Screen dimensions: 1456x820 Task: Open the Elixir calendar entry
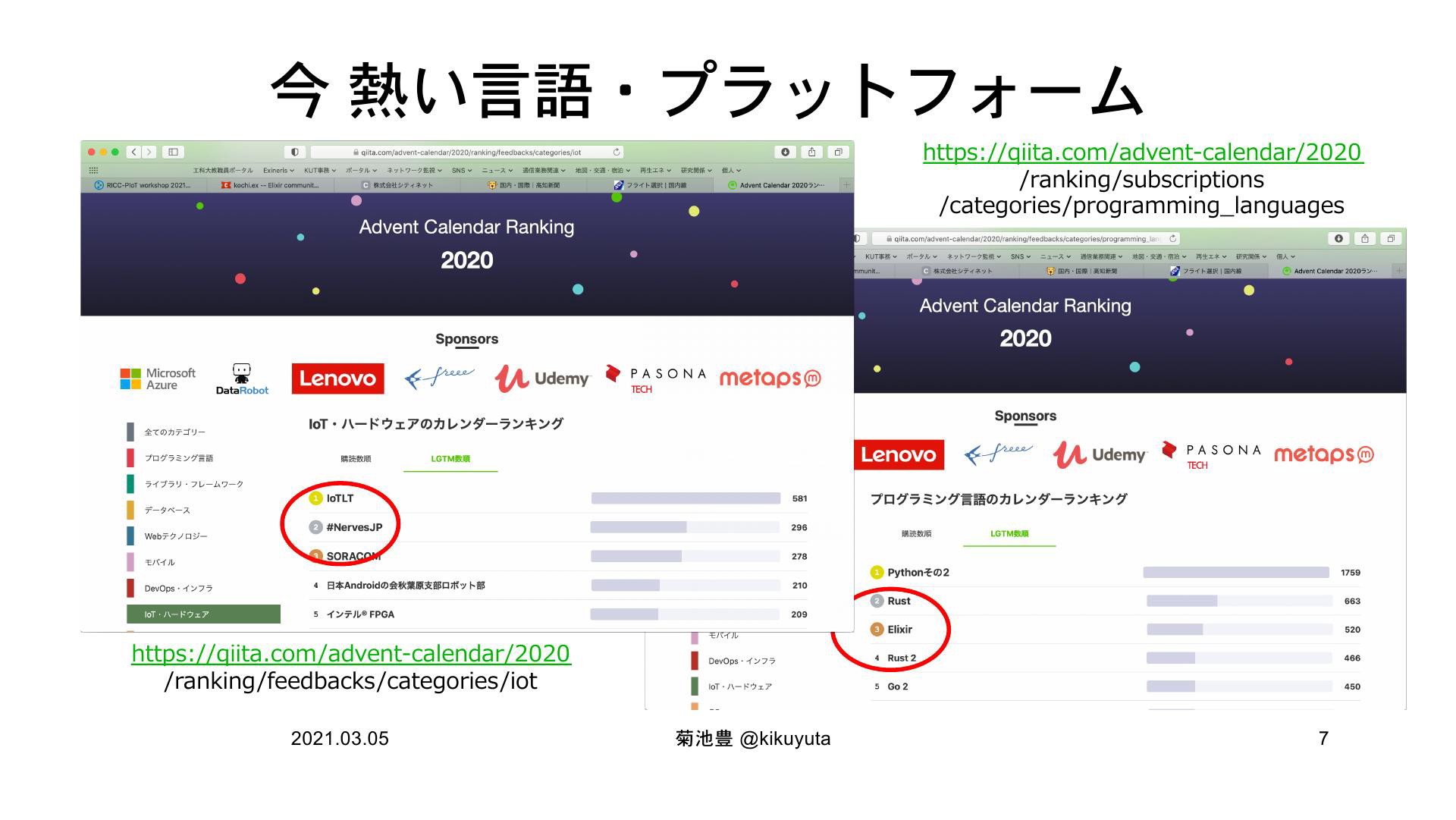point(900,630)
